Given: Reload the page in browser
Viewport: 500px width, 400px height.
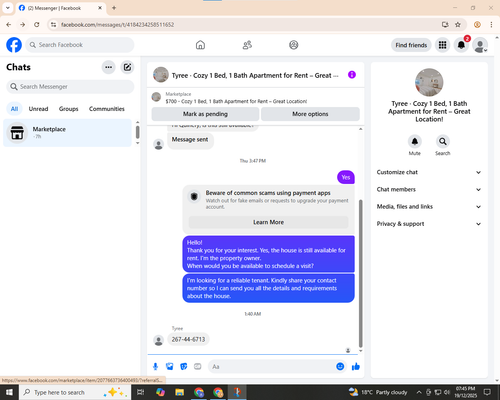Looking at the screenshot, I should coord(37,25).
